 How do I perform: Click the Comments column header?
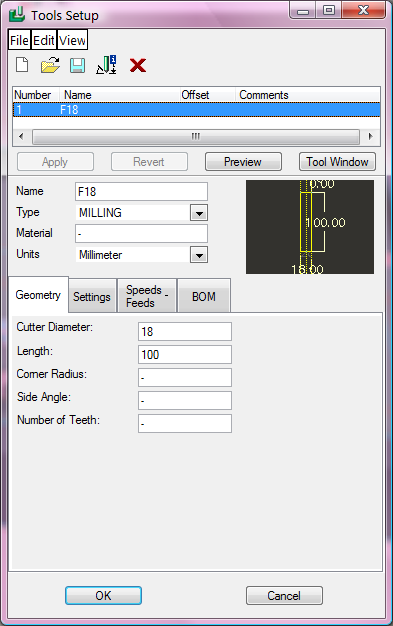point(308,95)
